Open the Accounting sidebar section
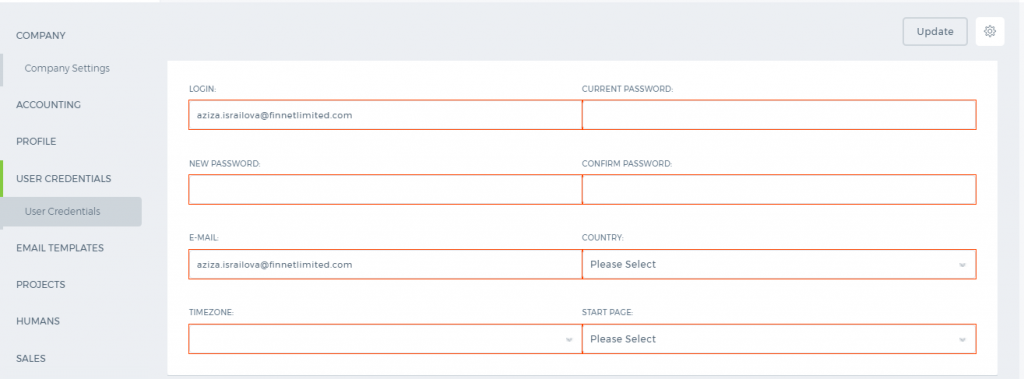 48,105
